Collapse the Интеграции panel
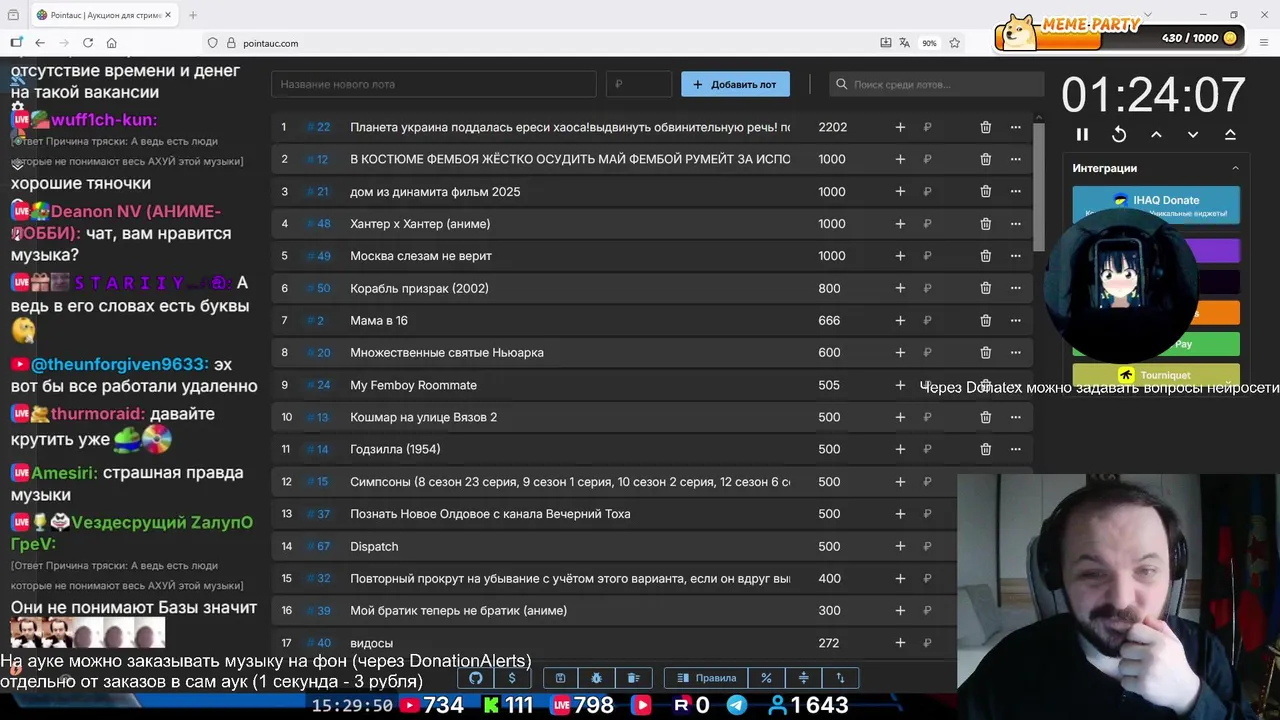 coord(1235,168)
